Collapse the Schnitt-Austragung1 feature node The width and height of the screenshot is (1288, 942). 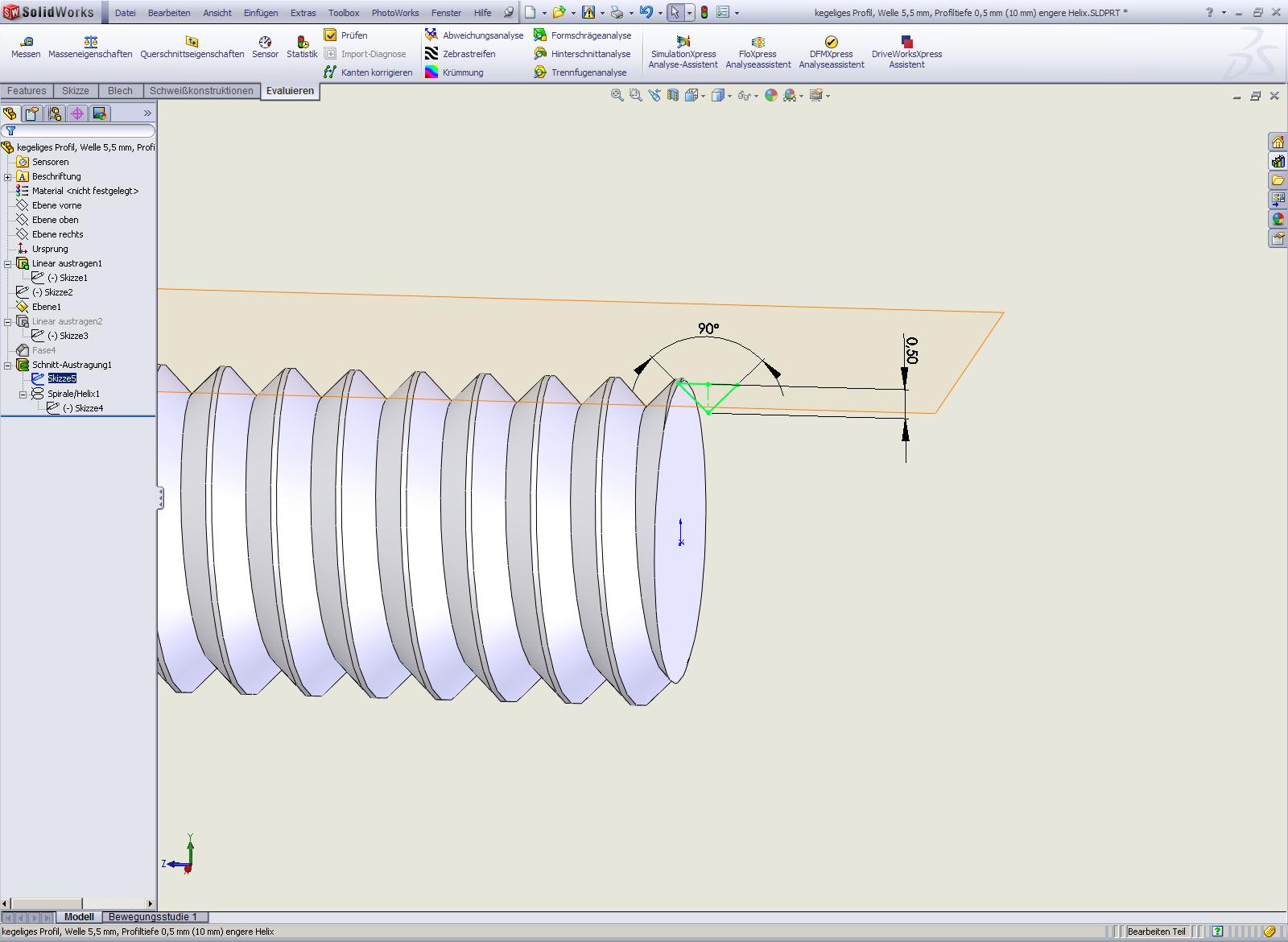[x=8, y=365]
